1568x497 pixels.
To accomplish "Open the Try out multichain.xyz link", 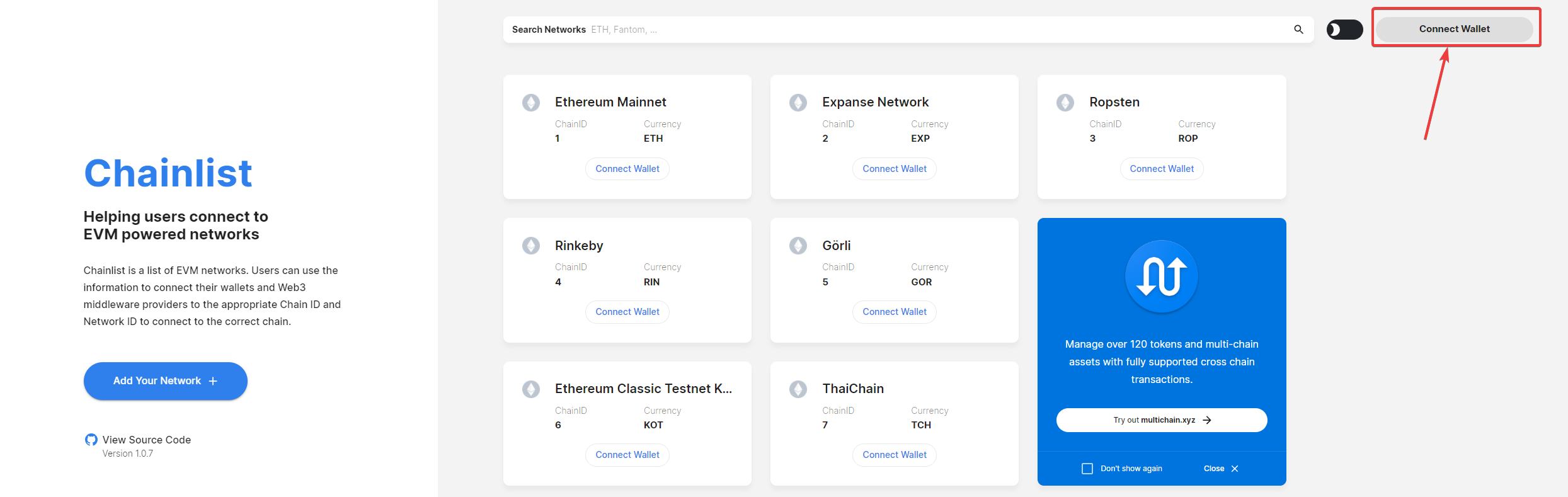I will [1161, 420].
